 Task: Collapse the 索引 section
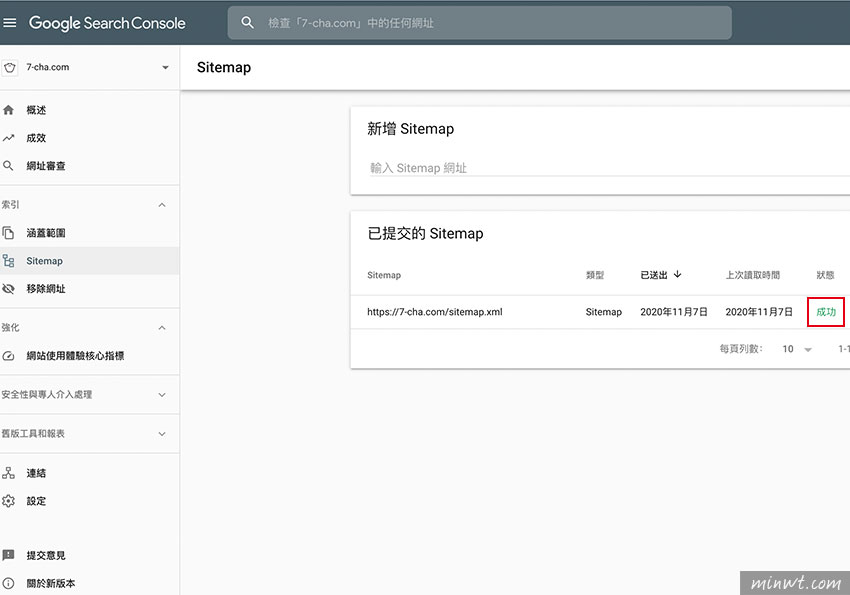pos(162,205)
